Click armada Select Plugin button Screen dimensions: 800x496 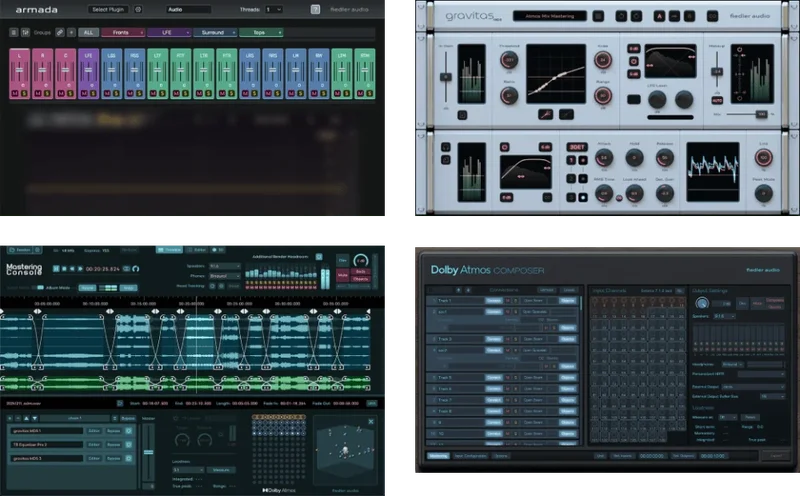pos(108,10)
